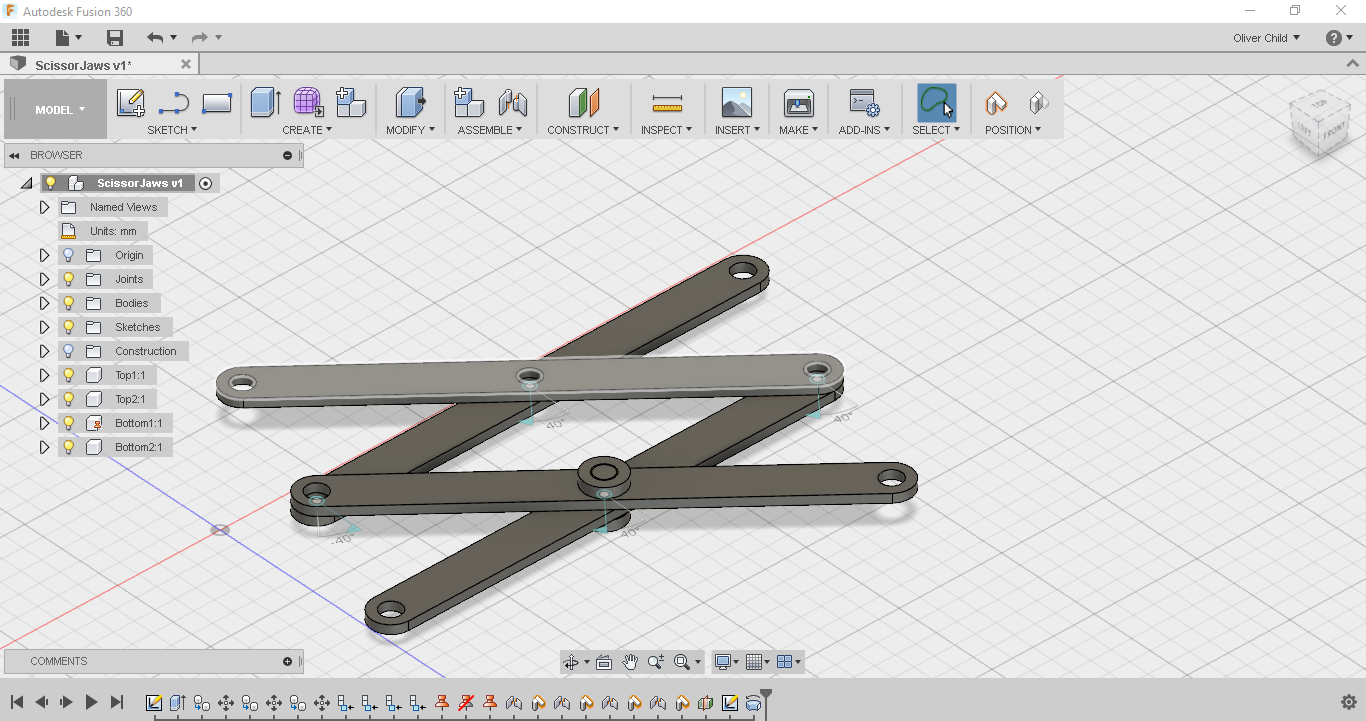Select the Pan tool in navigation bar

(630, 661)
